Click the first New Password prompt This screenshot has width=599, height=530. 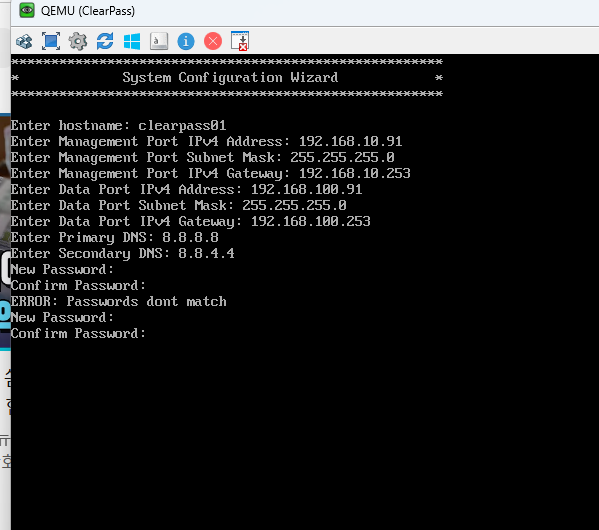point(62,270)
